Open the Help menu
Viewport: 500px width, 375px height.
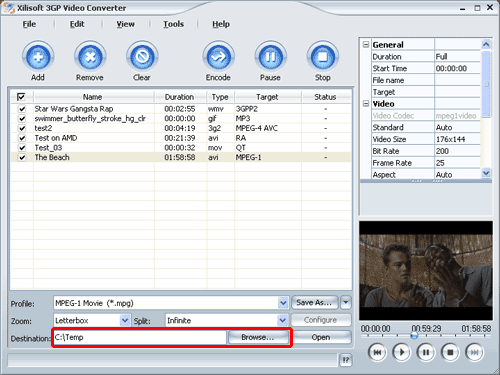pyautogui.click(x=221, y=24)
